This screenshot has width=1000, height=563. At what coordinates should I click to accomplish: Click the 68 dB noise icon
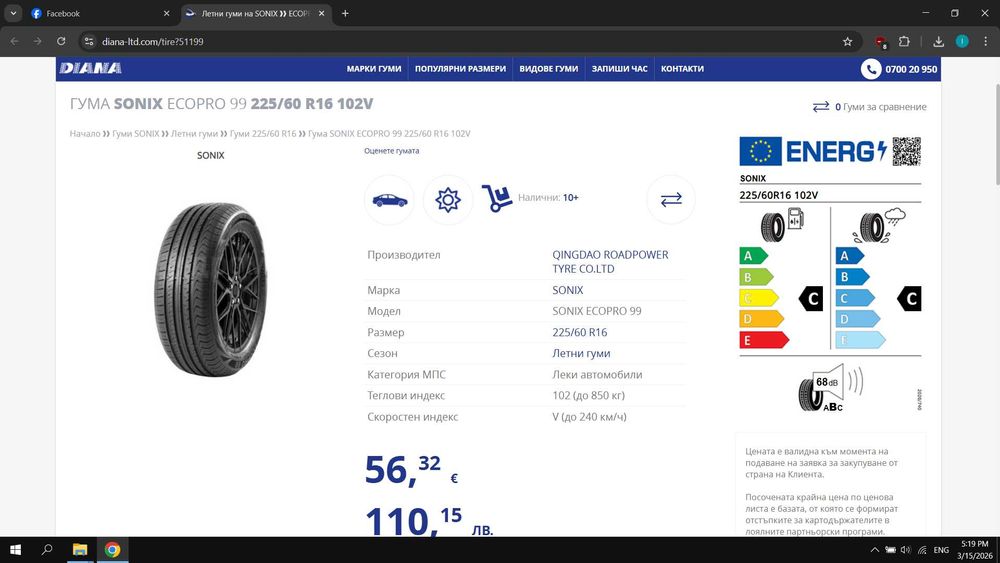(x=830, y=388)
